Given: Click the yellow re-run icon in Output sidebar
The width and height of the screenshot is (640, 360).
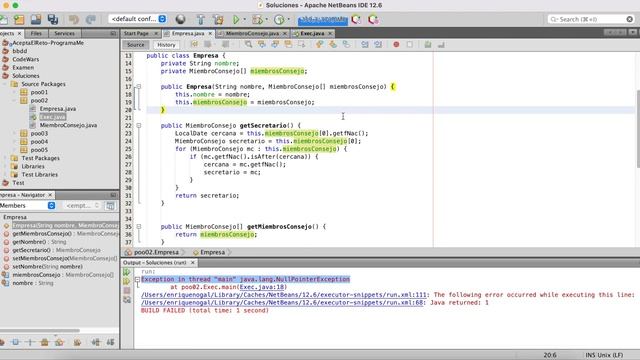Looking at the screenshot, I should tap(127, 281).
